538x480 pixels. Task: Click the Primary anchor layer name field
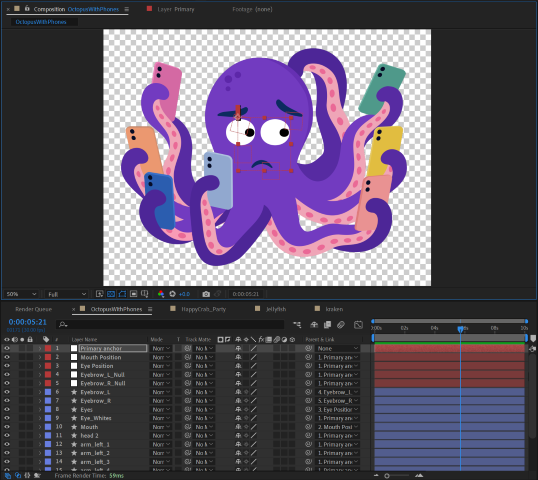(x=113, y=348)
